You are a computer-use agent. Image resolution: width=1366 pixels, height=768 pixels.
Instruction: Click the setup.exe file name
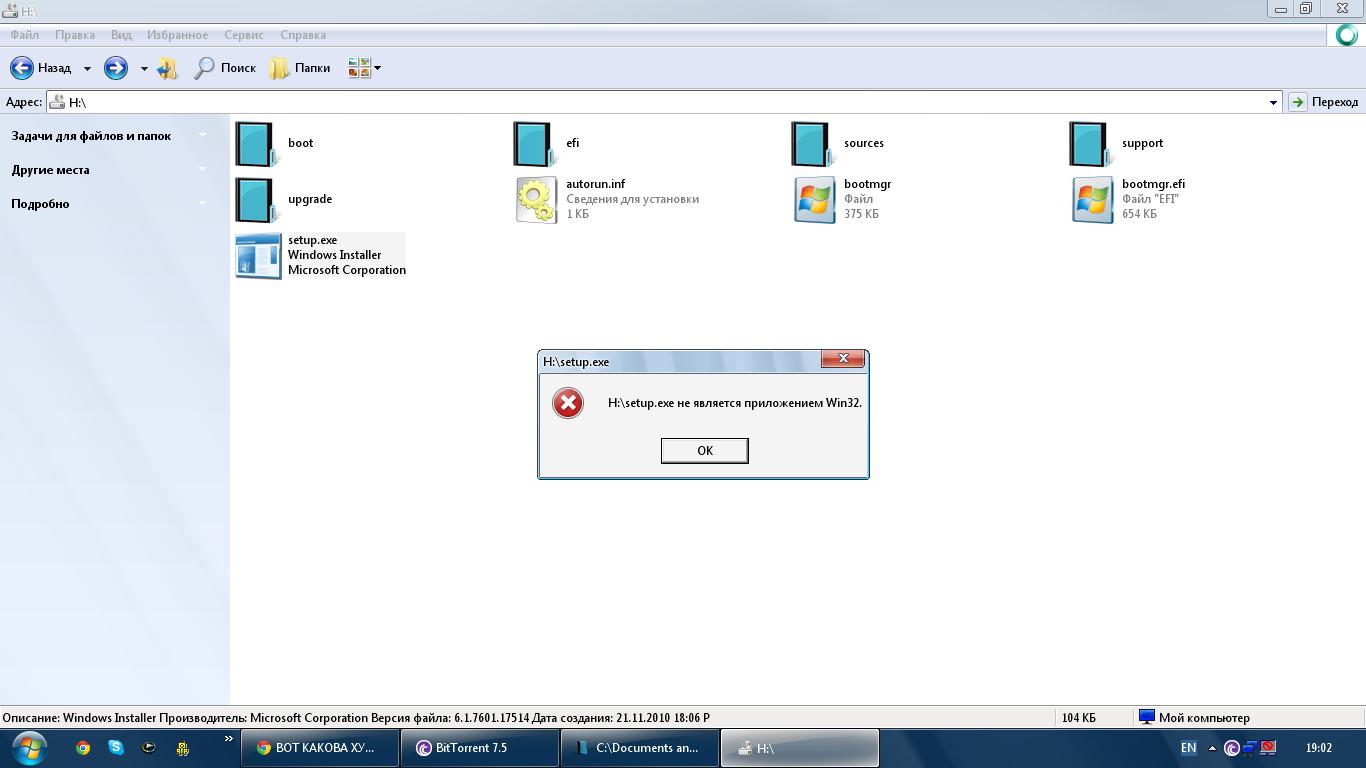312,240
